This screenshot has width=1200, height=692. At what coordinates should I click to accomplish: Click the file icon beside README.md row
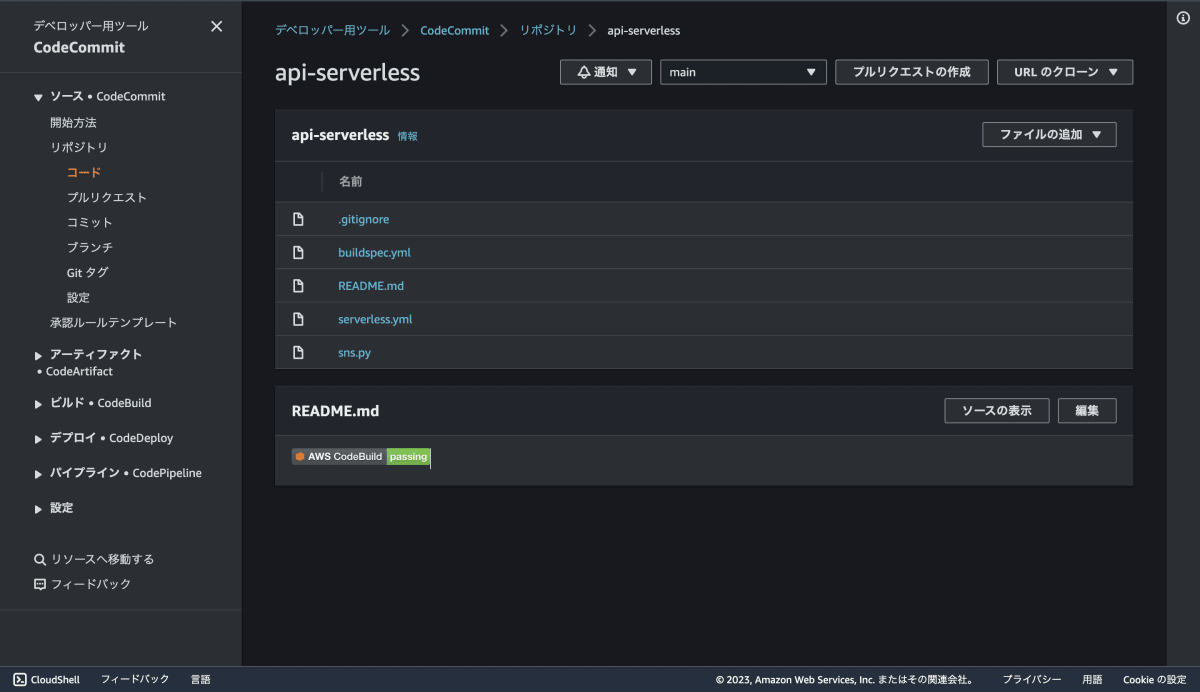(298, 286)
